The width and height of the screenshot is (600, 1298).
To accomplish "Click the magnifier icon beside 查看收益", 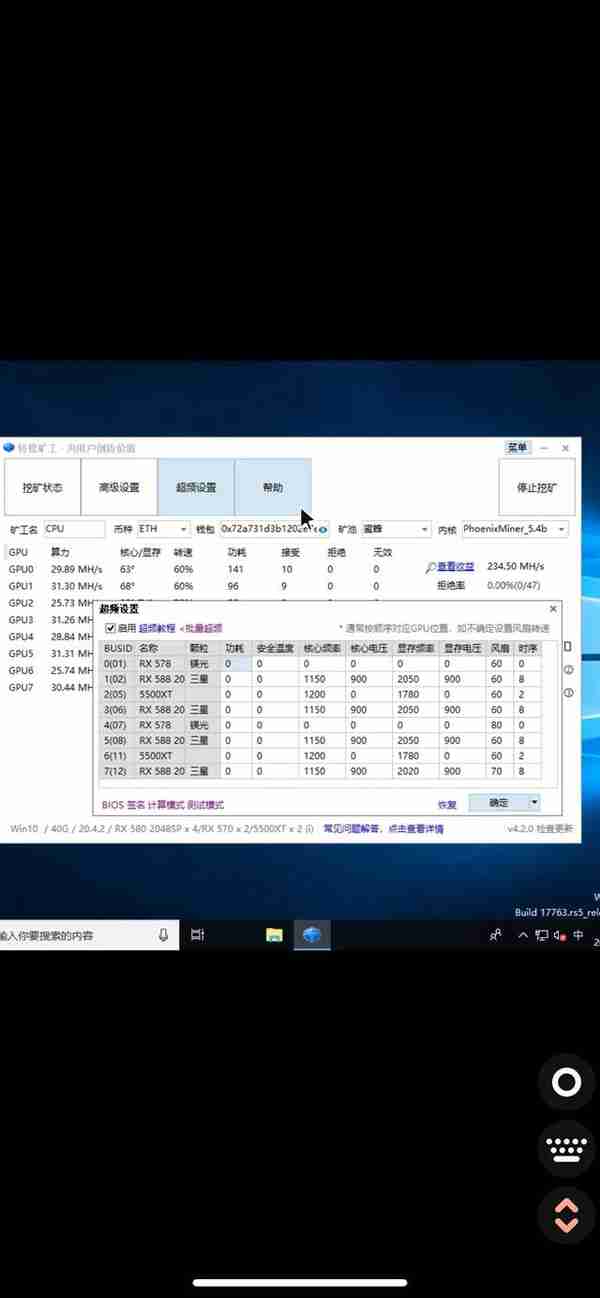I will click(x=430, y=568).
